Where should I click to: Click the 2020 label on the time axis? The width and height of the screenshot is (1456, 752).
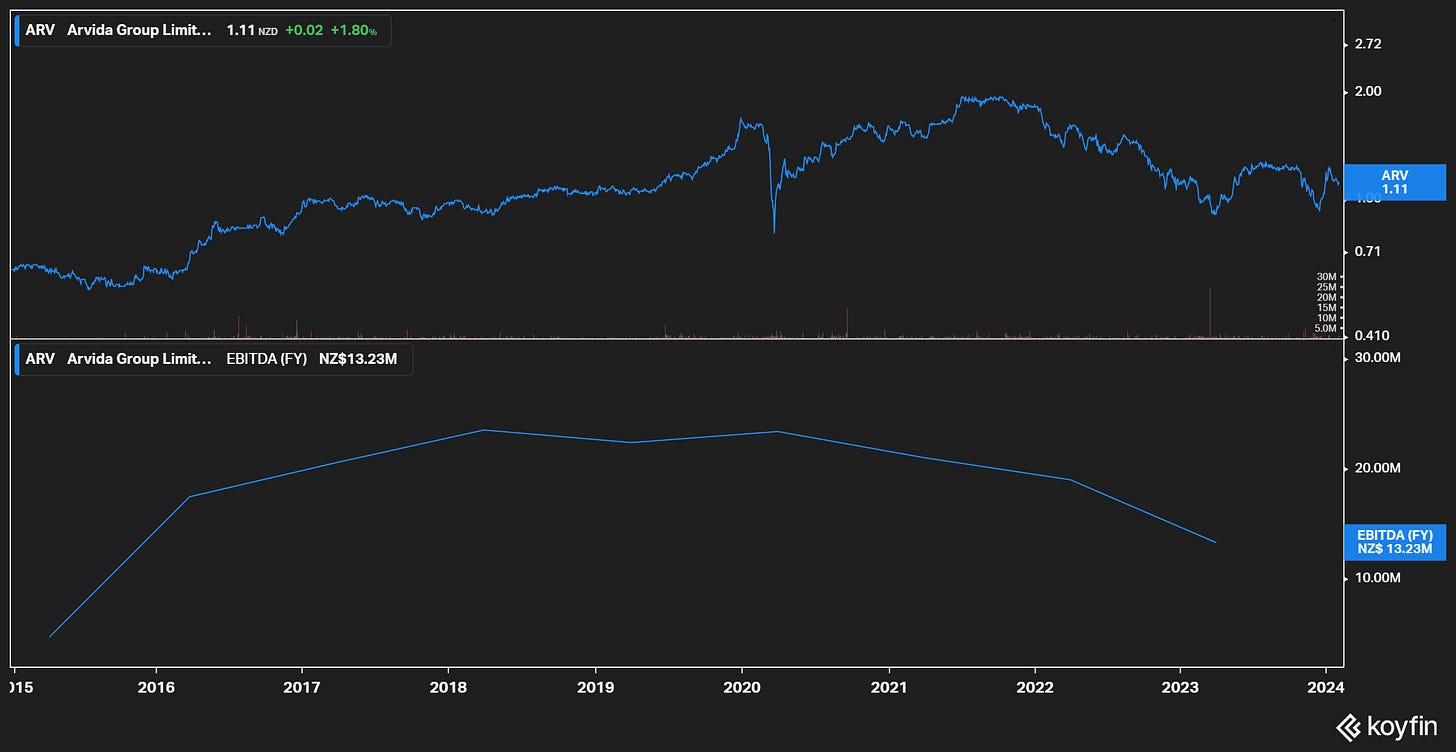point(742,688)
